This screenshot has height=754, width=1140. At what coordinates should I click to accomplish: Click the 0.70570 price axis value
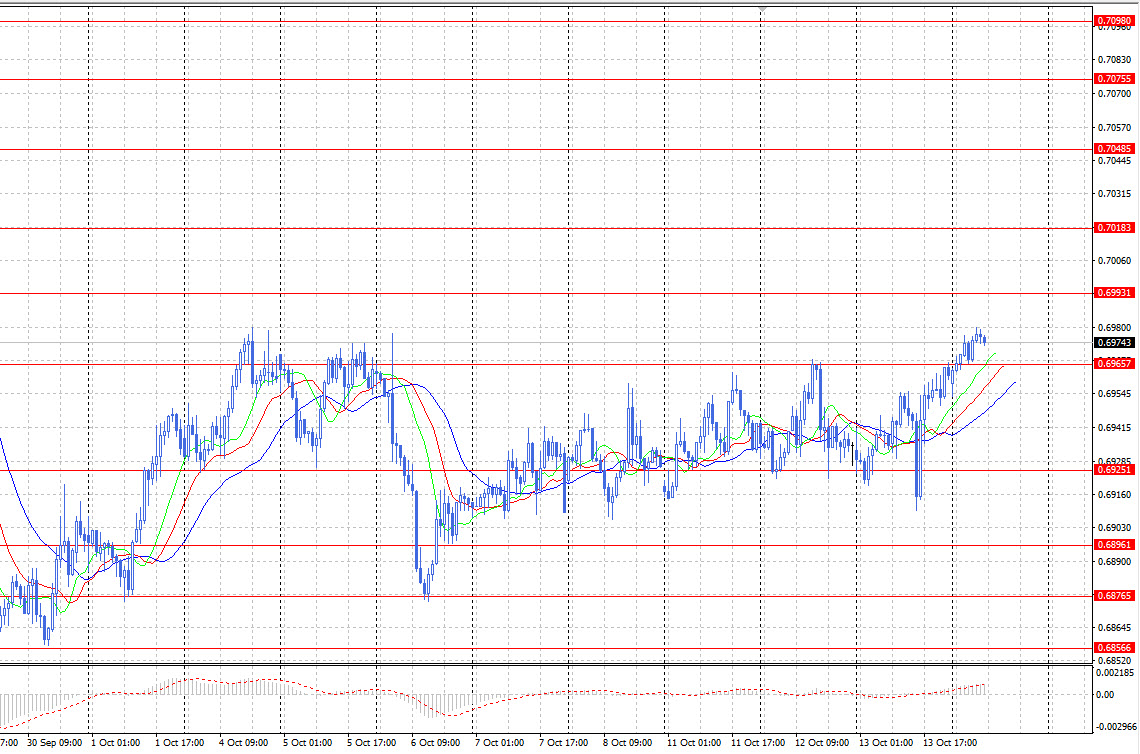point(1114,128)
